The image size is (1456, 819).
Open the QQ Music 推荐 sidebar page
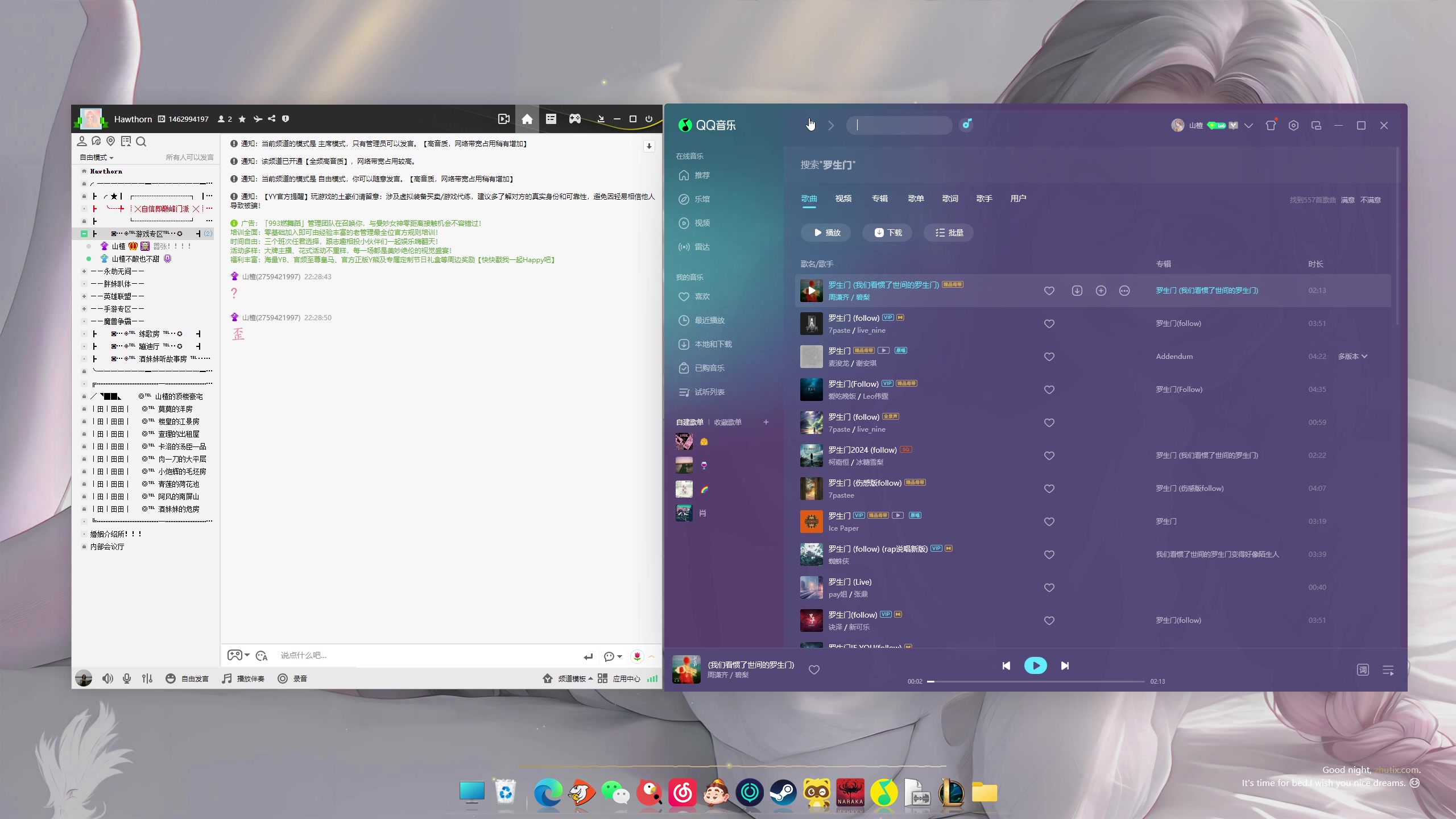pyautogui.click(x=694, y=175)
